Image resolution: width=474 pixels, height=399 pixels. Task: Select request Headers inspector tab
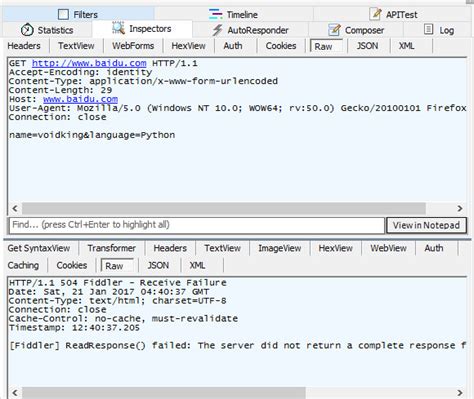pyautogui.click(x=24, y=46)
